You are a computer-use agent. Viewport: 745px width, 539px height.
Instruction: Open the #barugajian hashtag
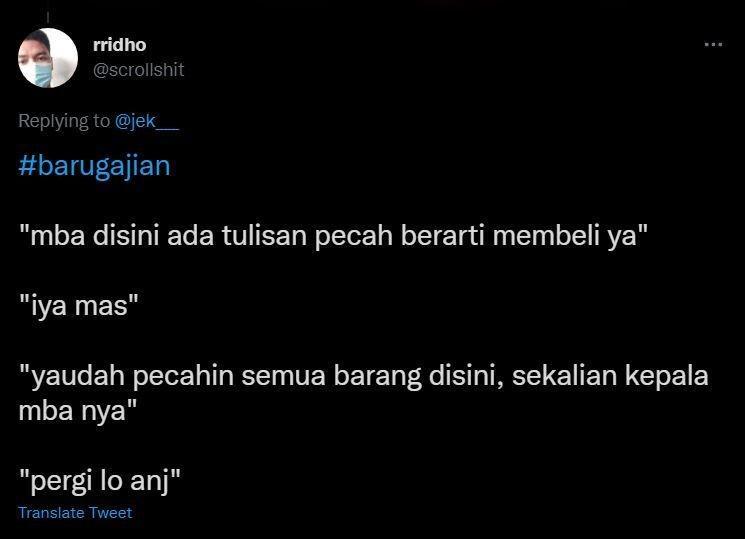(x=94, y=166)
